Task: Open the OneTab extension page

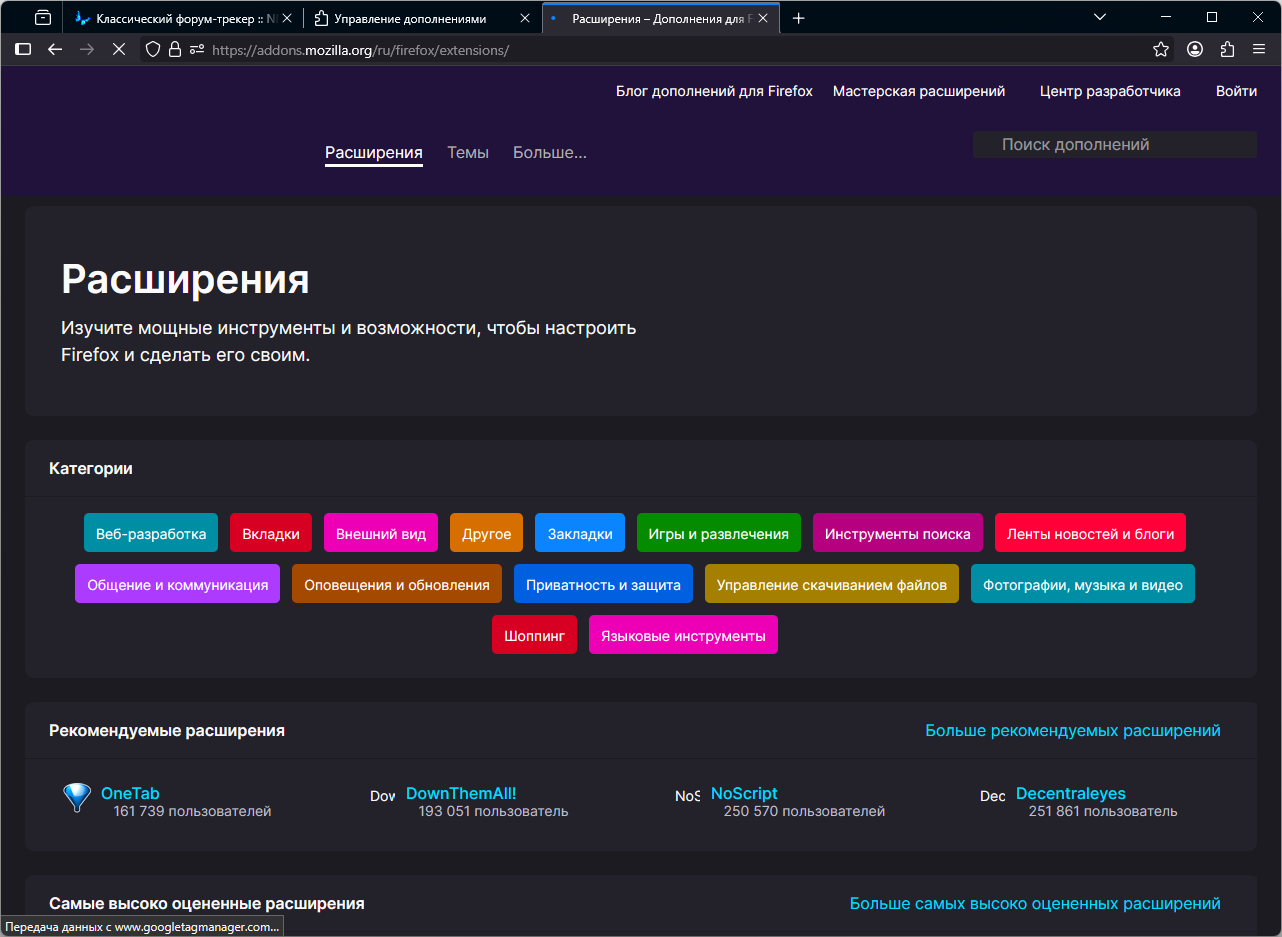Action: tap(130, 793)
